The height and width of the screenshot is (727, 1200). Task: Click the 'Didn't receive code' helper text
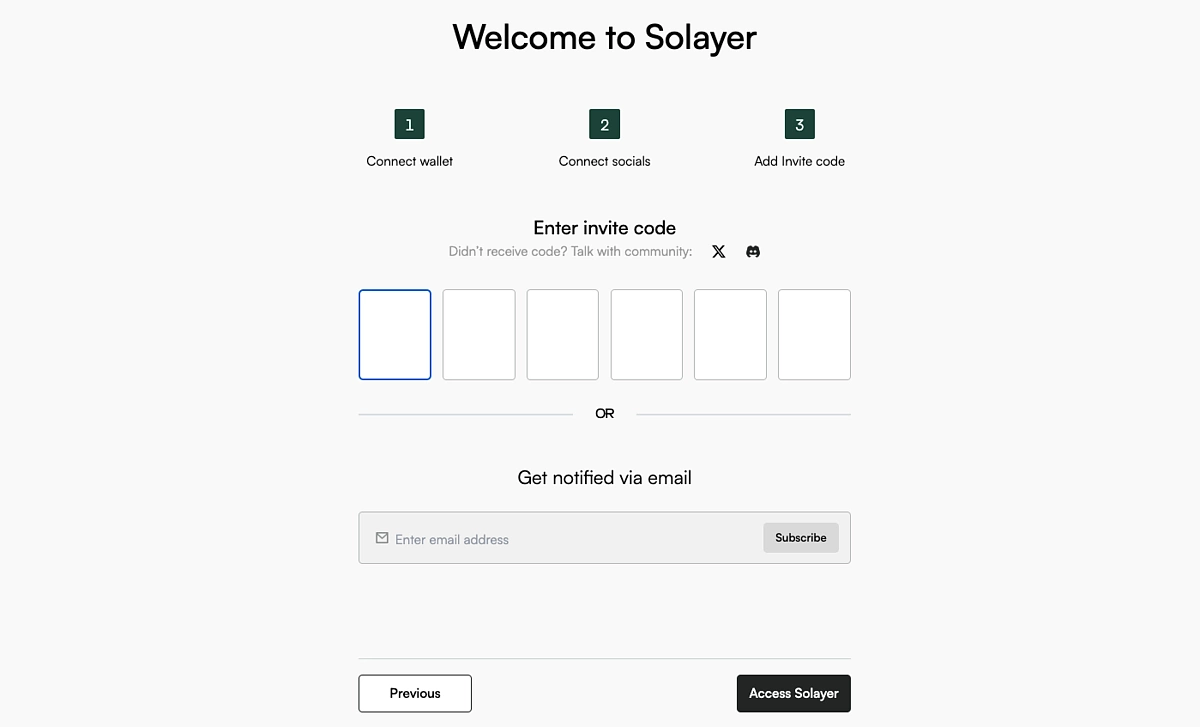click(x=570, y=251)
